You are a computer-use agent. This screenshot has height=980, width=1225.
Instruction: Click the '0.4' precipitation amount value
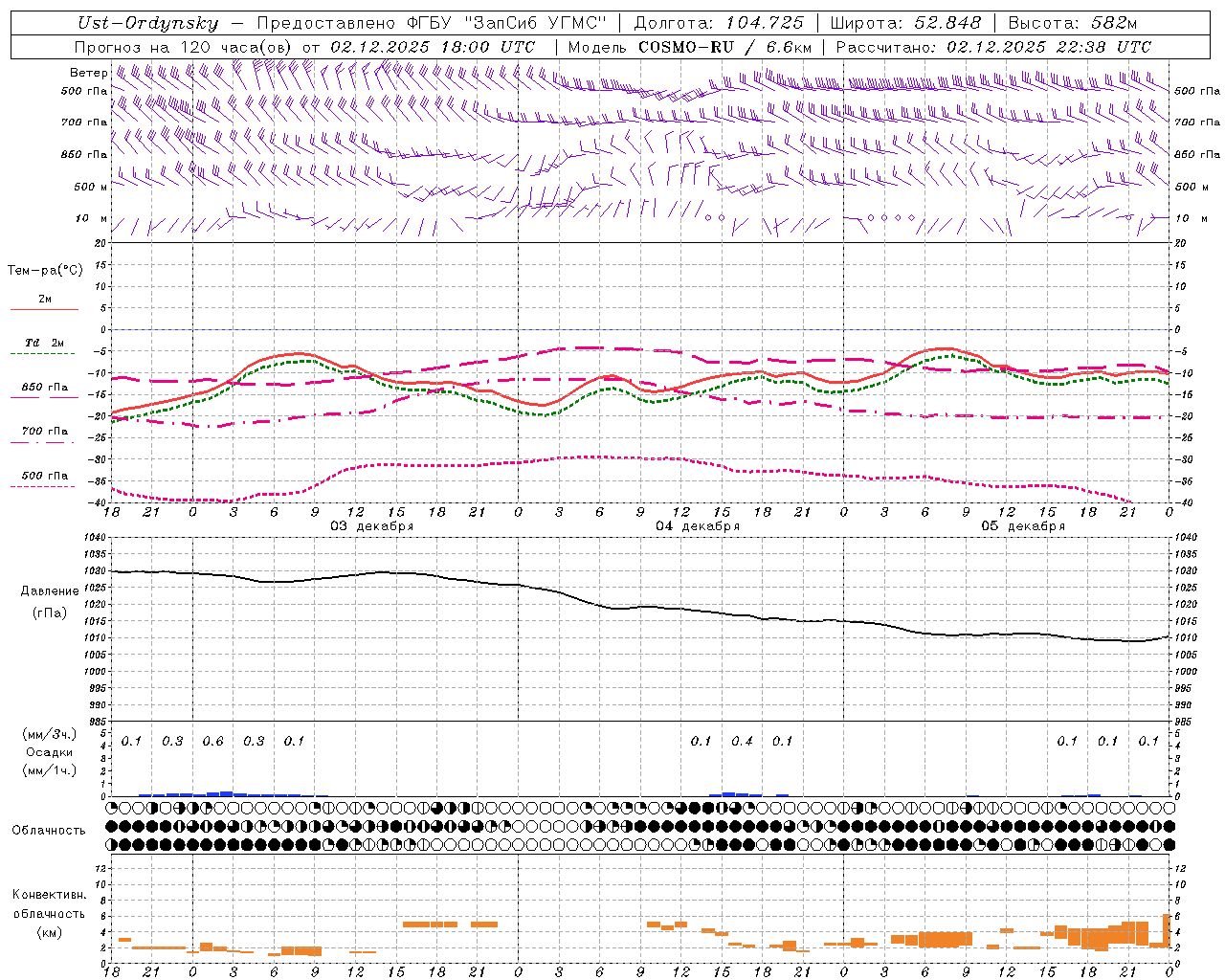click(x=742, y=741)
